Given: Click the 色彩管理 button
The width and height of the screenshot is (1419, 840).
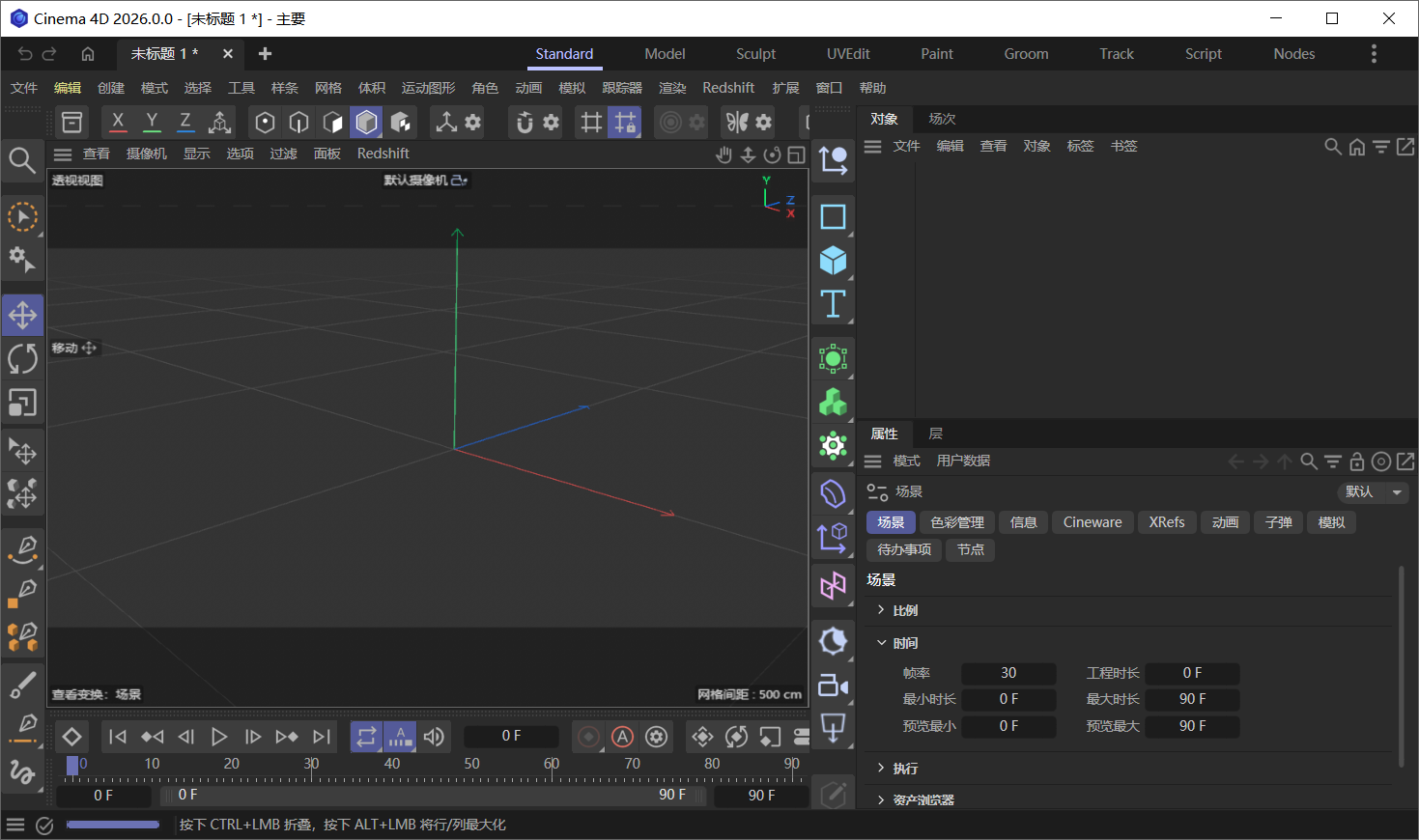Looking at the screenshot, I should tap(957, 522).
